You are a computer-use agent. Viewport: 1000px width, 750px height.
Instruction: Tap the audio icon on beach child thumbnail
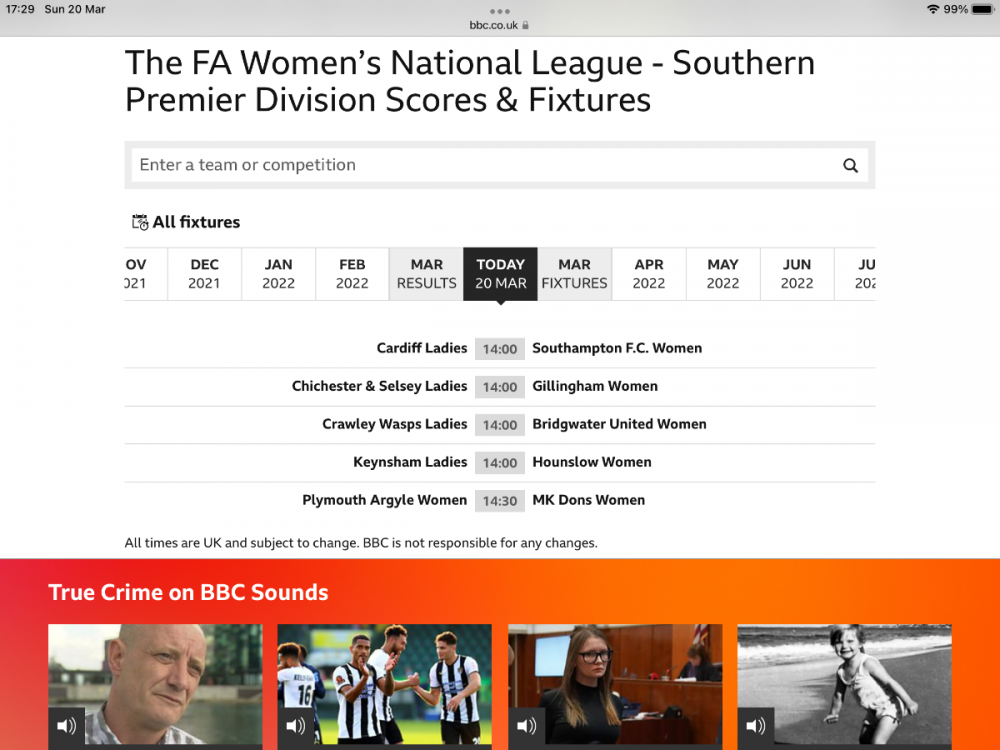[756, 727]
